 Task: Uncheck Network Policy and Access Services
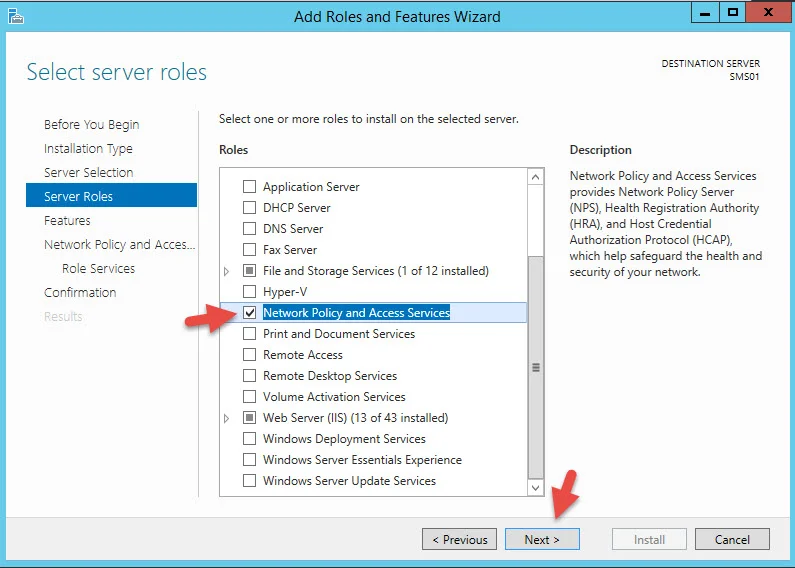pos(249,312)
